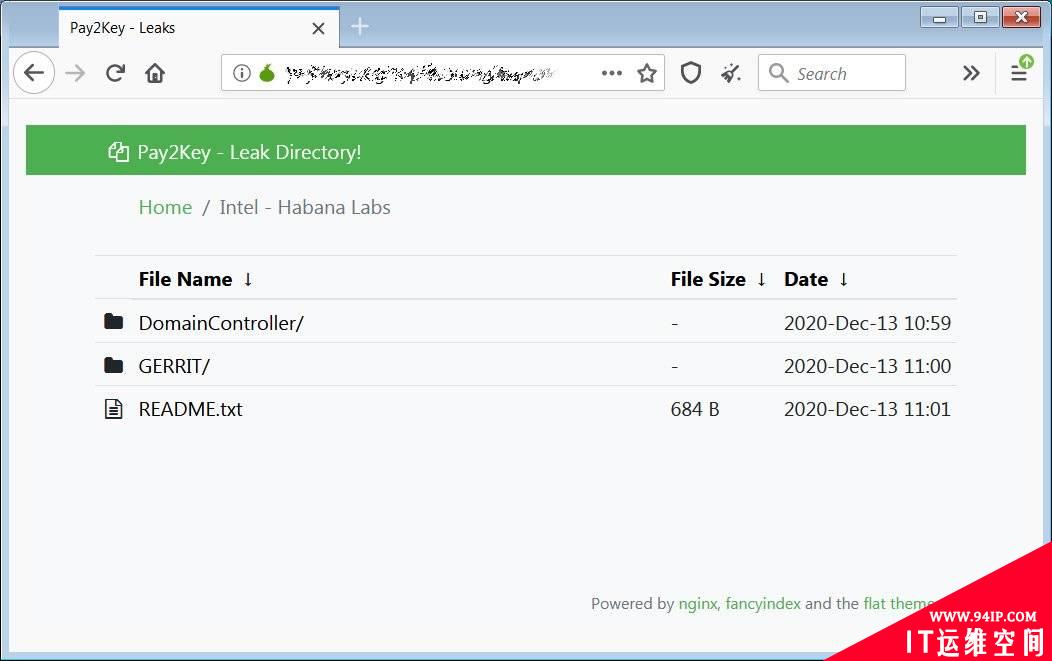Viewport: 1052px width, 661px height.
Task: Go back with the browser back arrow
Action: [x=34, y=72]
